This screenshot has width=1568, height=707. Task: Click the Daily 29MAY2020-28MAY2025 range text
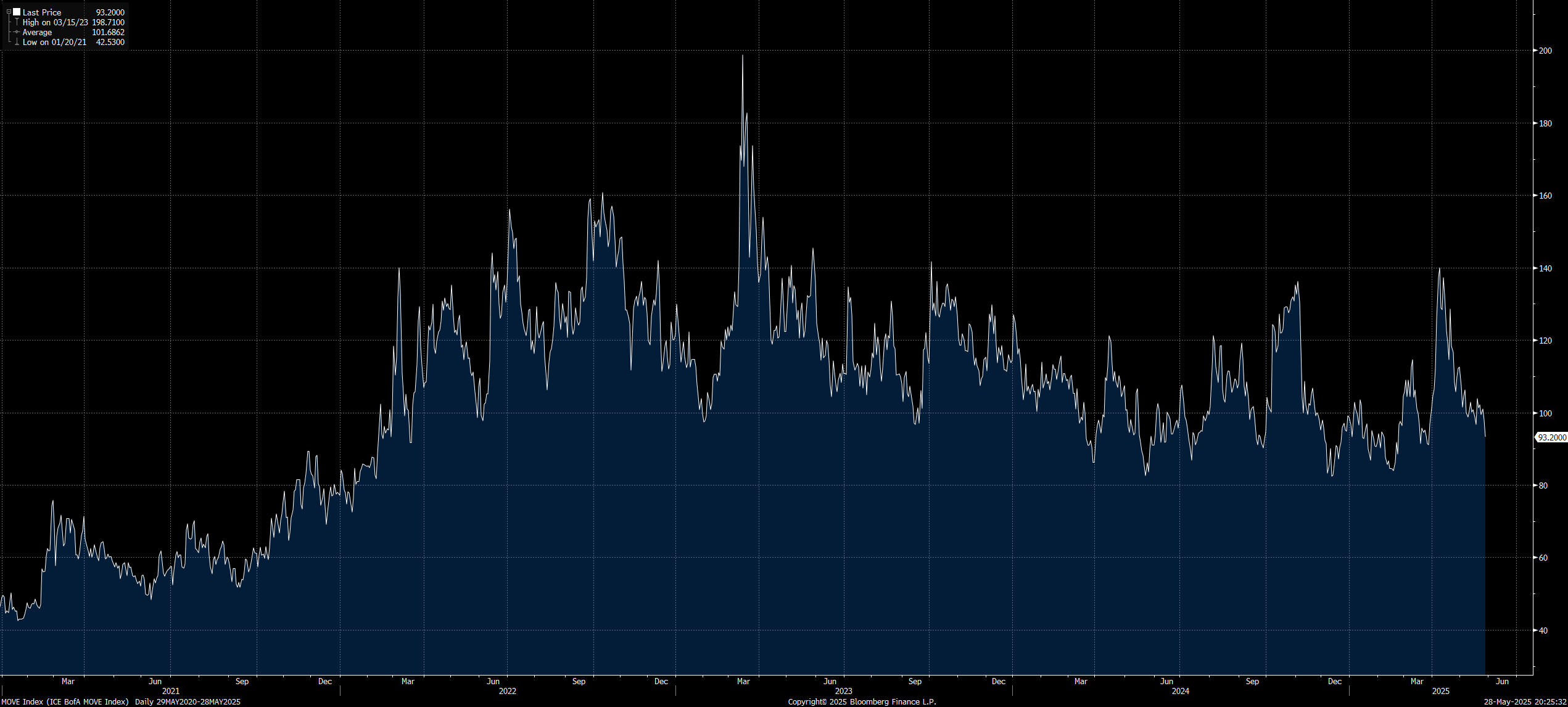[188, 701]
